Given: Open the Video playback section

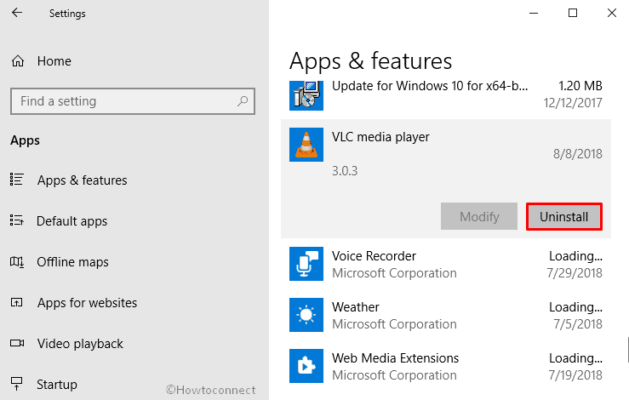Looking at the screenshot, I should coord(80,343).
